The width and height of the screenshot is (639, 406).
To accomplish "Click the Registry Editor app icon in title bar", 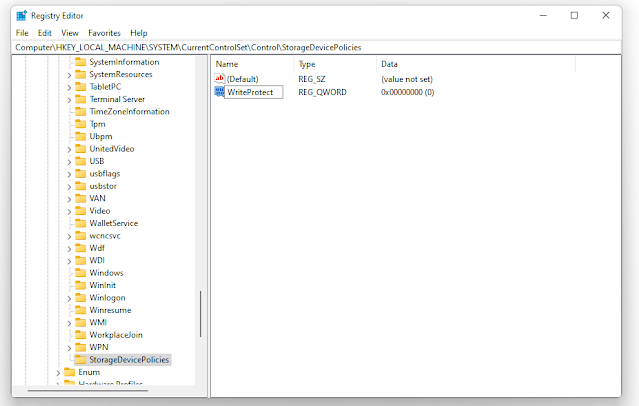I will point(21,16).
